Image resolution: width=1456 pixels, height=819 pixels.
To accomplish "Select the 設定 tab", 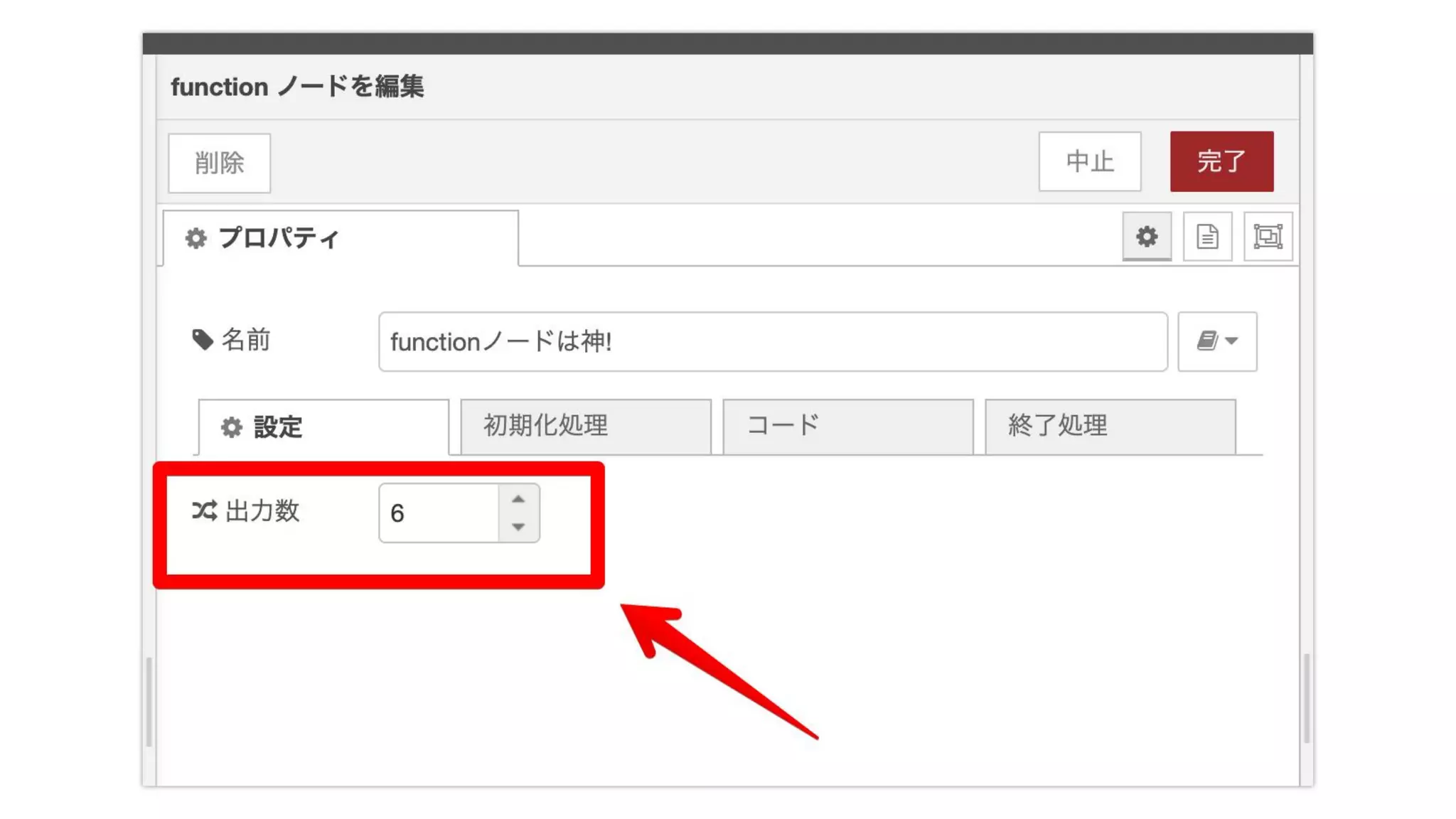I will click(x=323, y=427).
